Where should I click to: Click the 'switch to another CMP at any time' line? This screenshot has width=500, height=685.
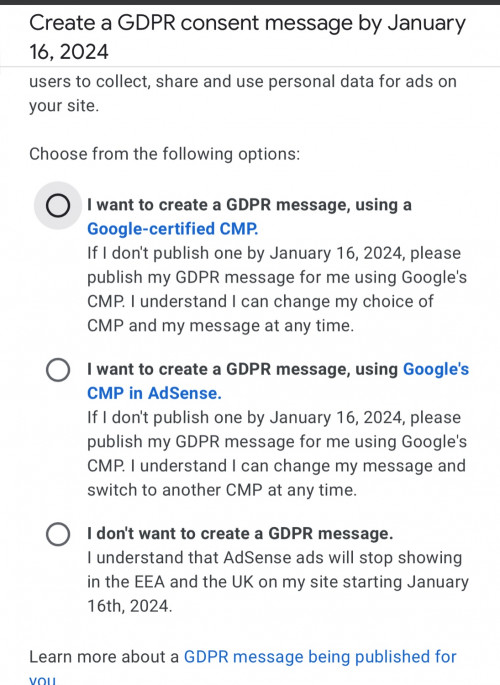[222, 490]
